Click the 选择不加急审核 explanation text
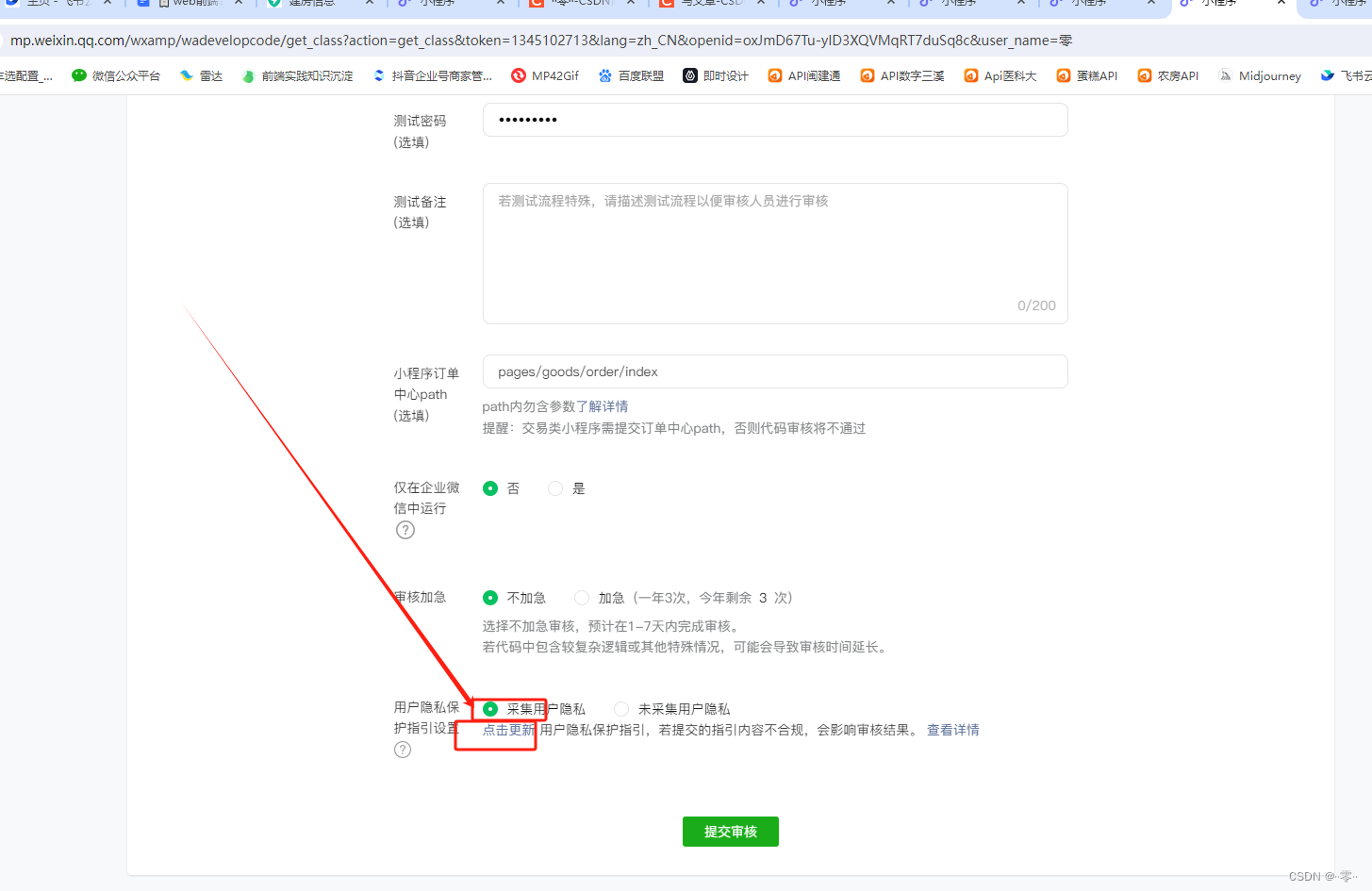The image size is (1372, 891). coord(614,626)
